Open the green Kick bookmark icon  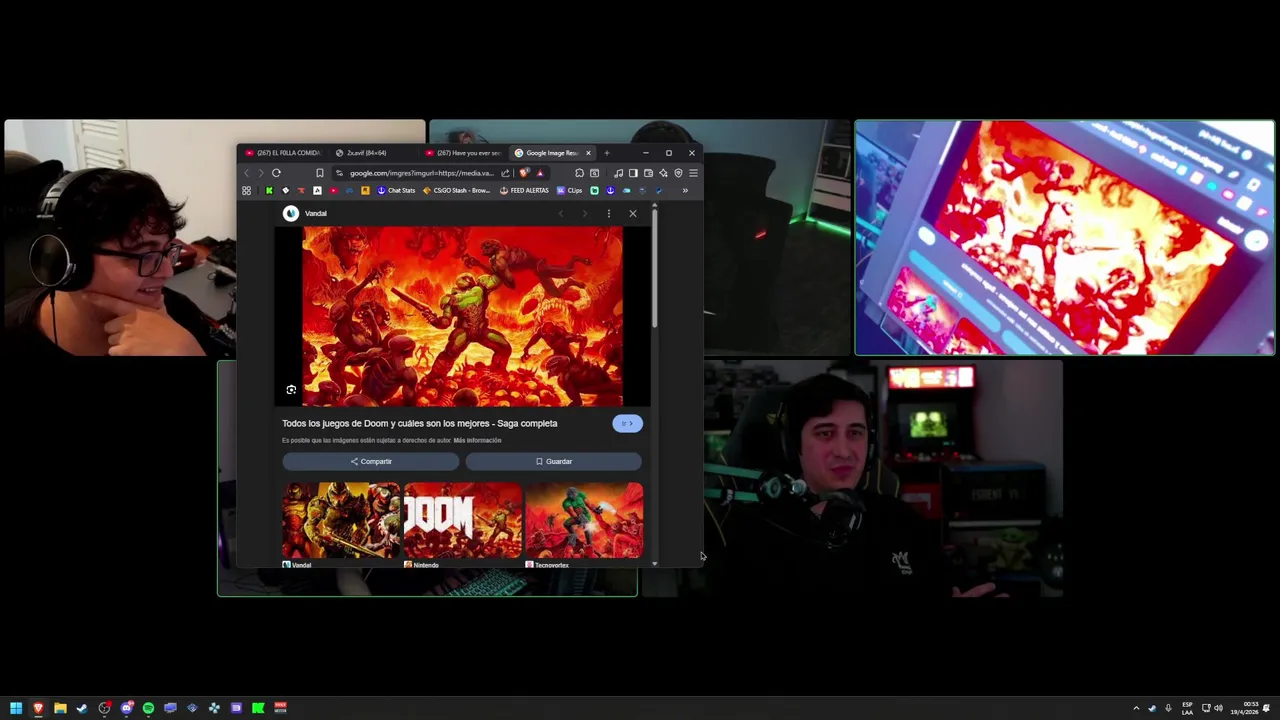[x=269, y=190]
